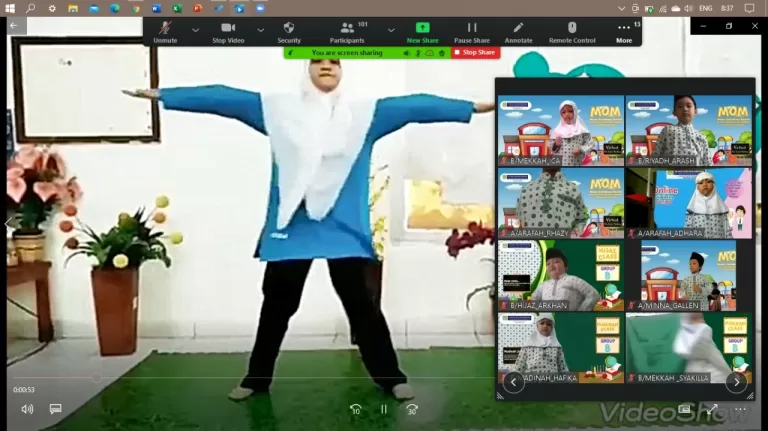Open PowerPoint from taskbar
The height and width of the screenshot is (431, 768).
coord(197,8)
